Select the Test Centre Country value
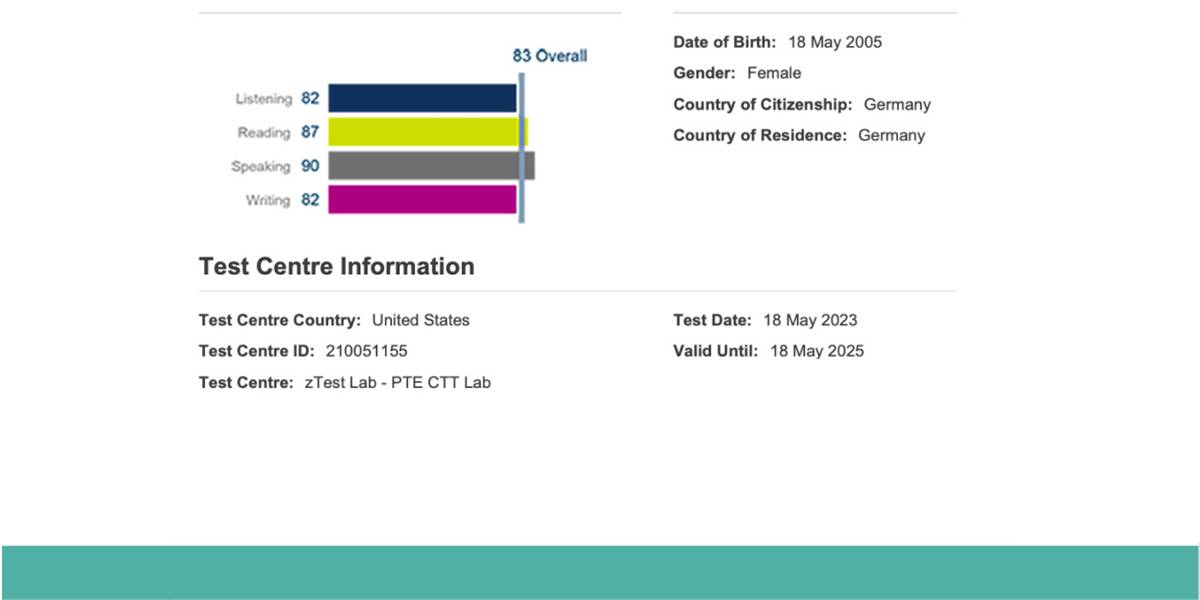Image resolution: width=1200 pixels, height=600 pixels. tap(422, 320)
